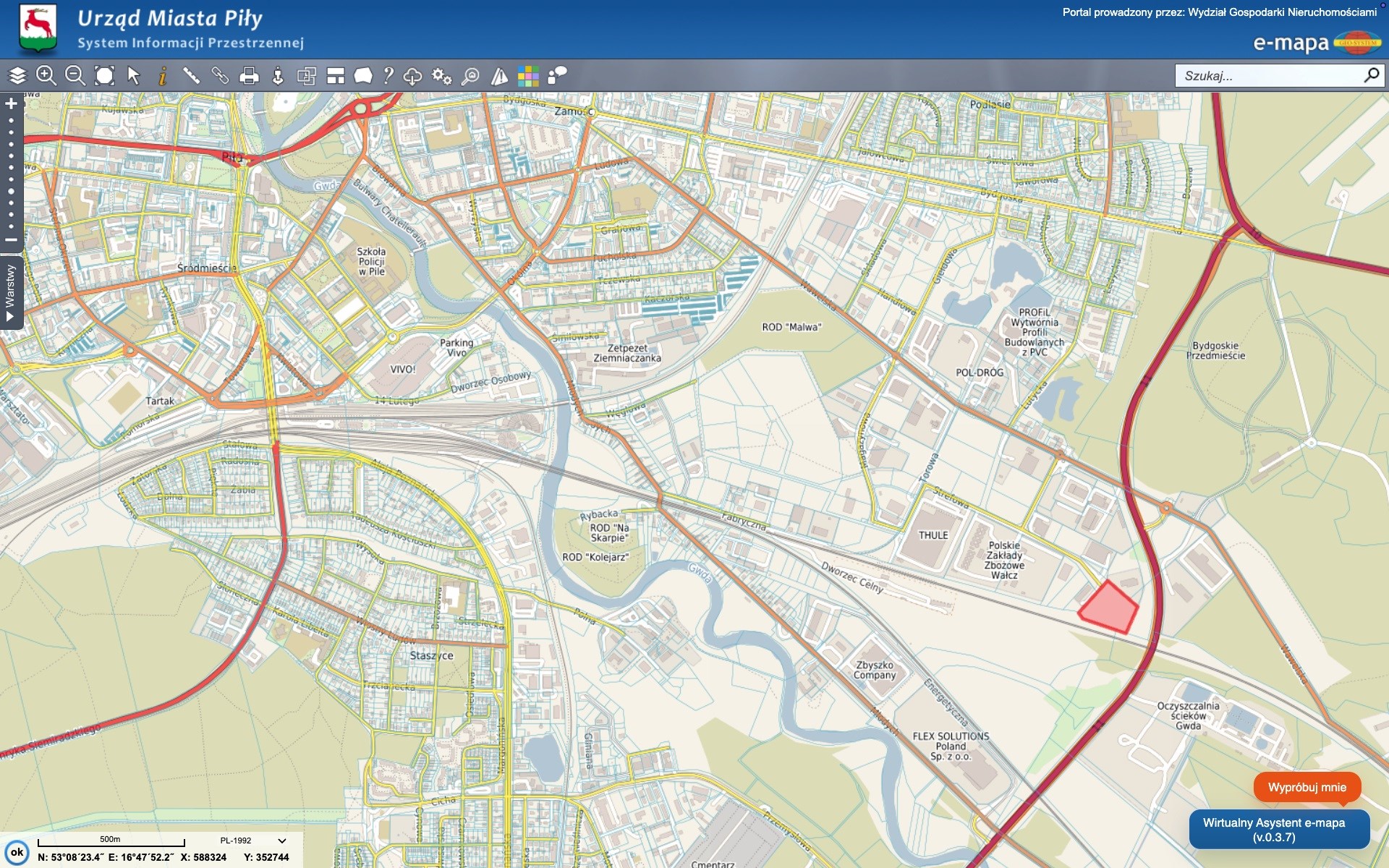Activate the object information tool
Image resolution: width=1389 pixels, height=868 pixels.
(163, 75)
